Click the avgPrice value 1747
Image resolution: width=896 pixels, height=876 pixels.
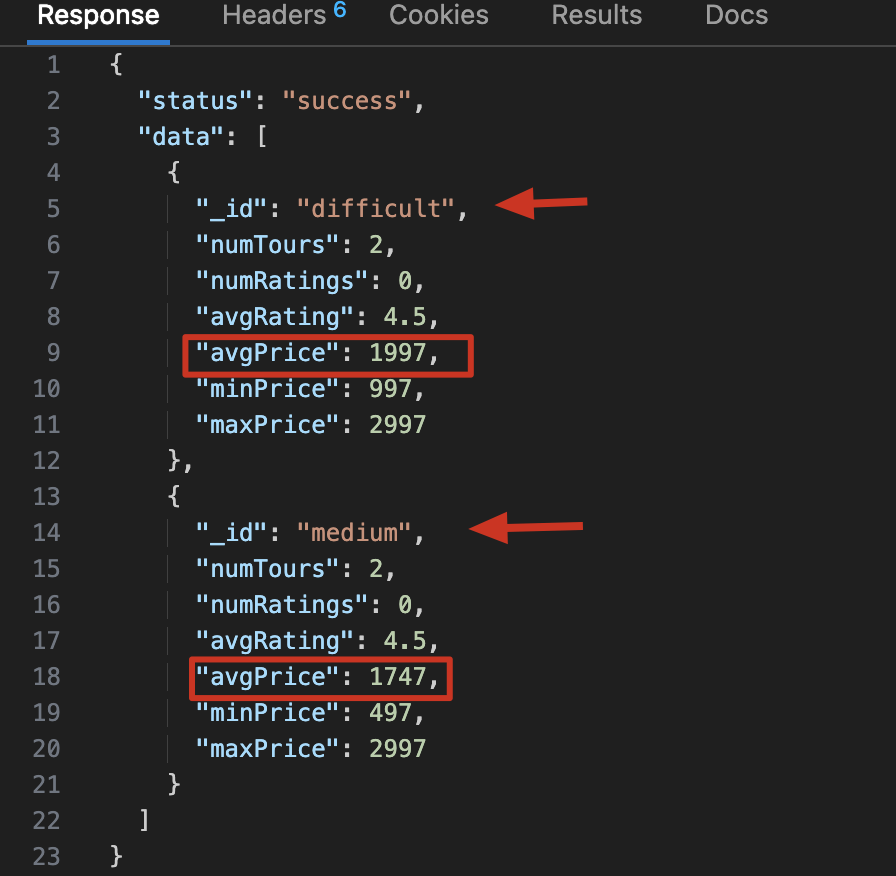pyautogui.click(x=398, y=677)
